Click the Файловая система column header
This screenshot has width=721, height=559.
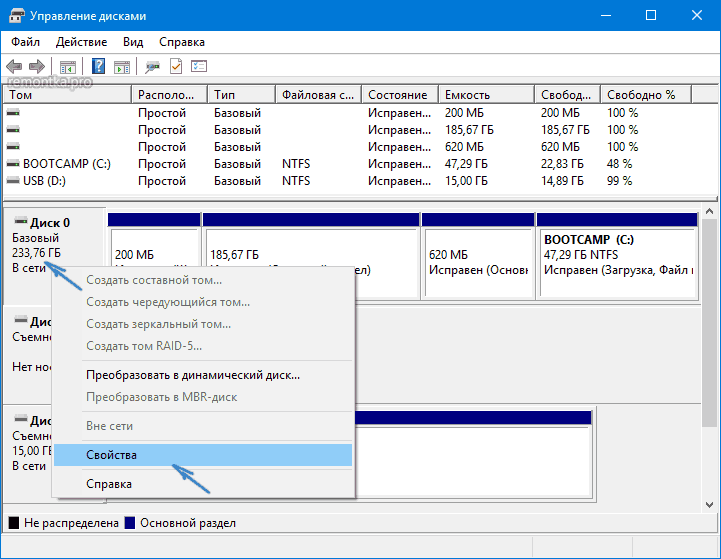click(318, 95)
